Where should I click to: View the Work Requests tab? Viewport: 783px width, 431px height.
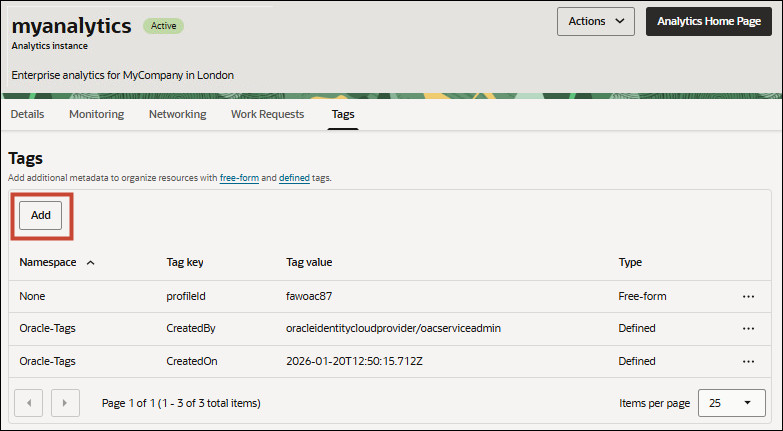click(x=267, y=114)
